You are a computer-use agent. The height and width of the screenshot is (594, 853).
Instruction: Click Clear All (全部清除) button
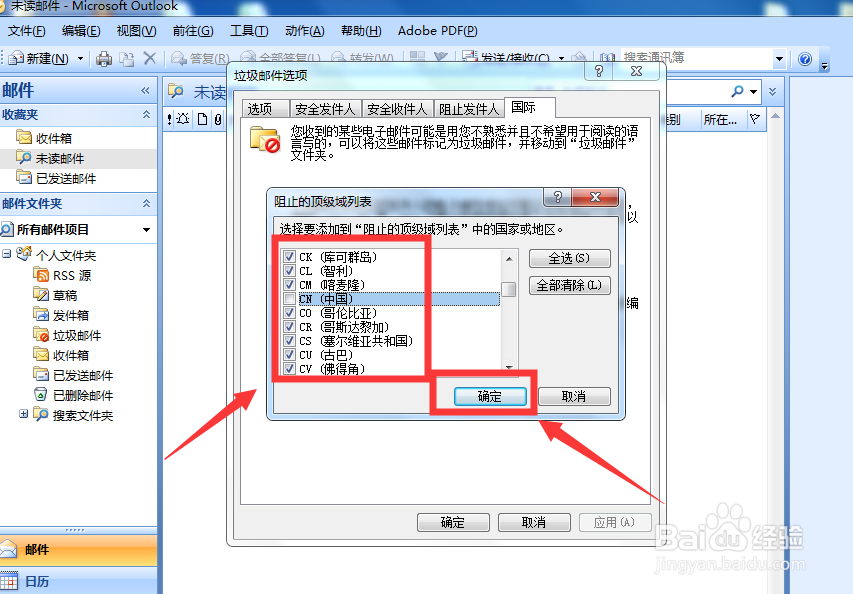point(570,285)
